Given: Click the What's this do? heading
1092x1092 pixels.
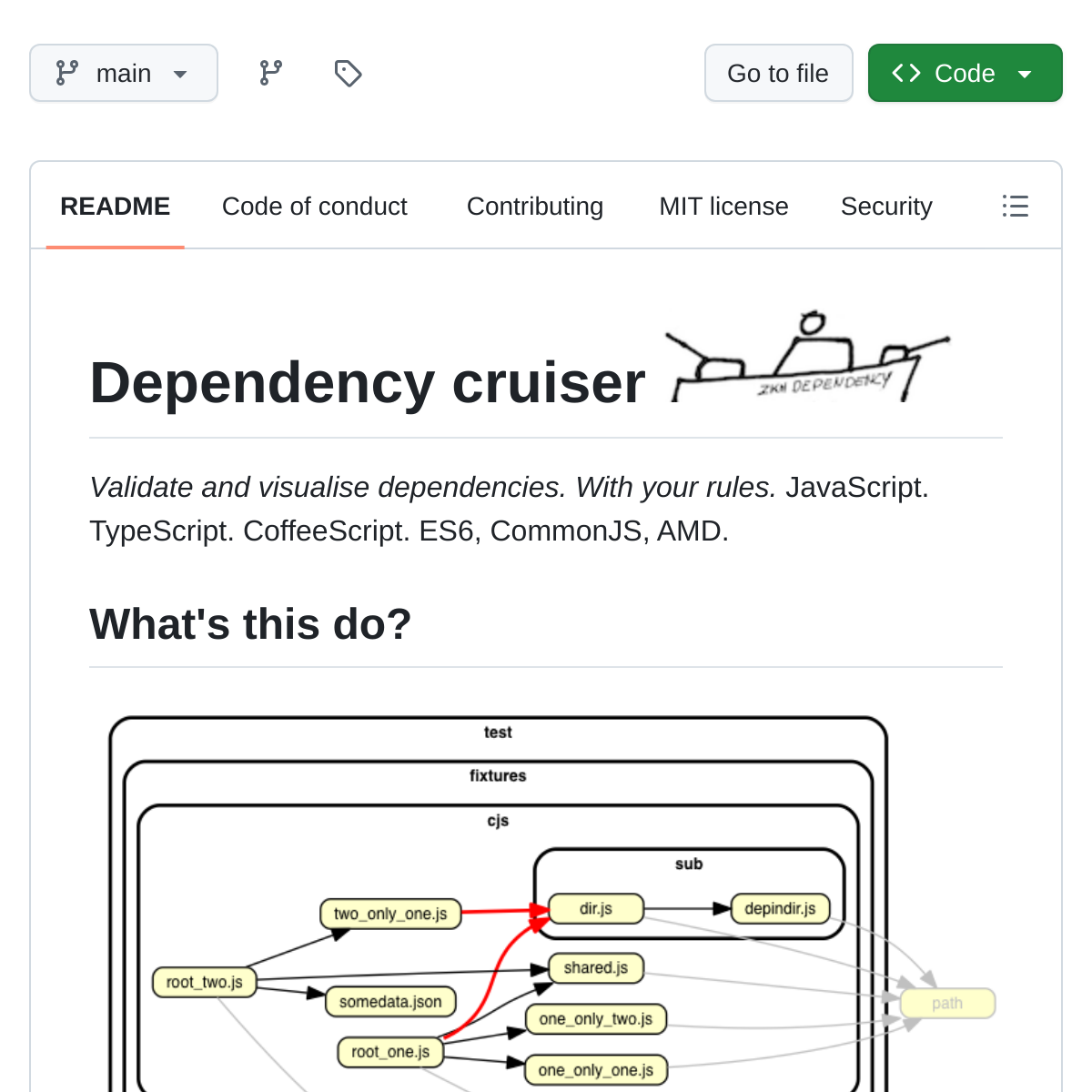Looking at the screenshot, I should coord(250,624).
